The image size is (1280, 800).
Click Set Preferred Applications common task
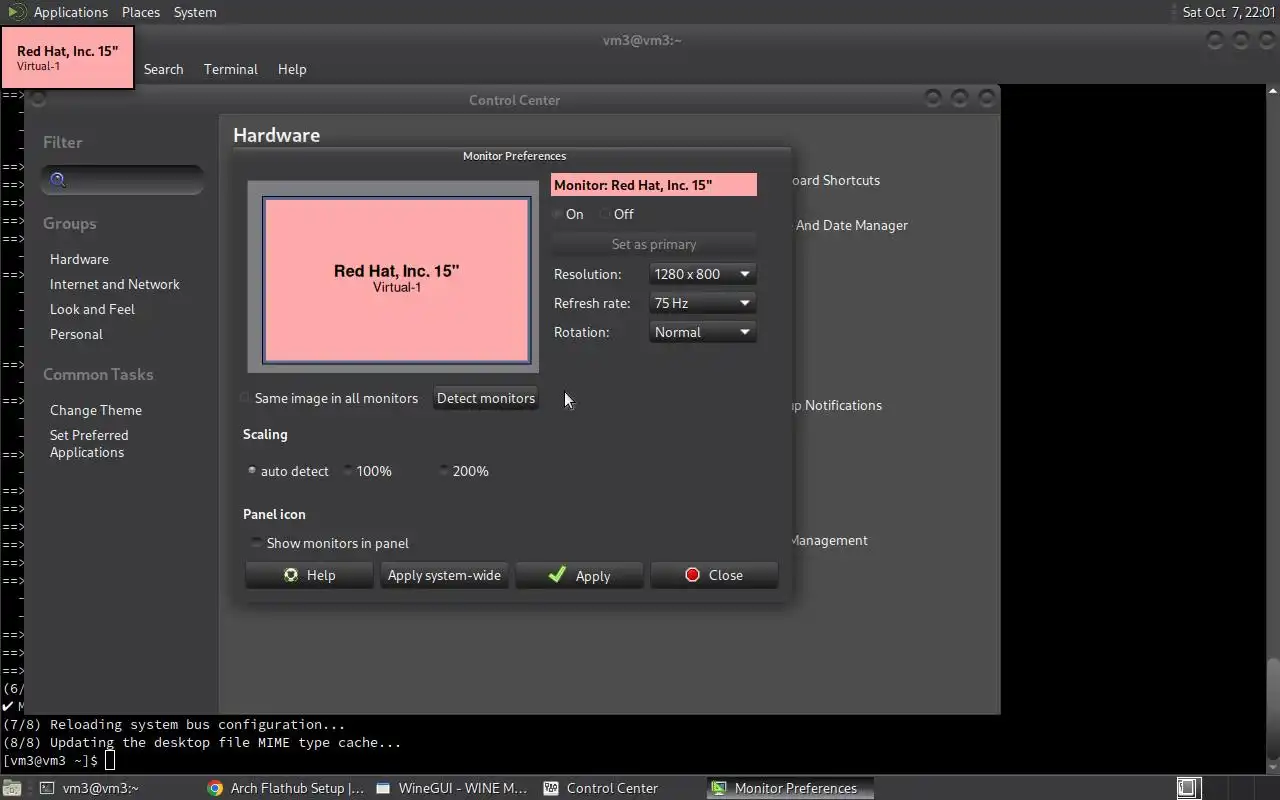click(89, 444)
